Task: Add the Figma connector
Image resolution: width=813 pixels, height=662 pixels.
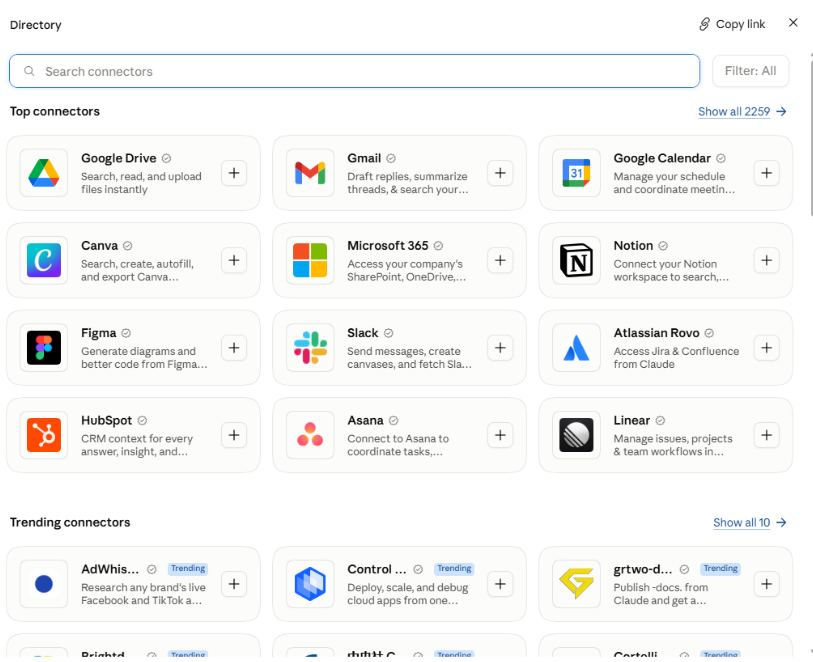Action: coord(234,348)
